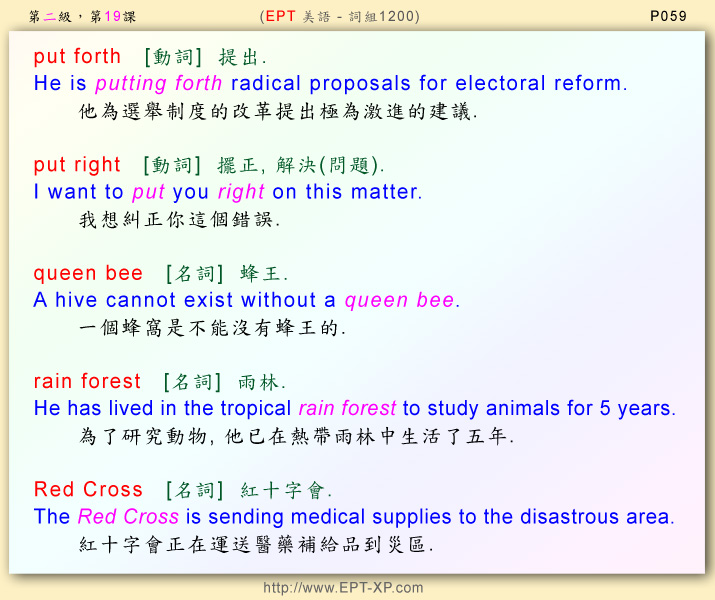
Task: Click the page number P059
Action: (668, 16)
